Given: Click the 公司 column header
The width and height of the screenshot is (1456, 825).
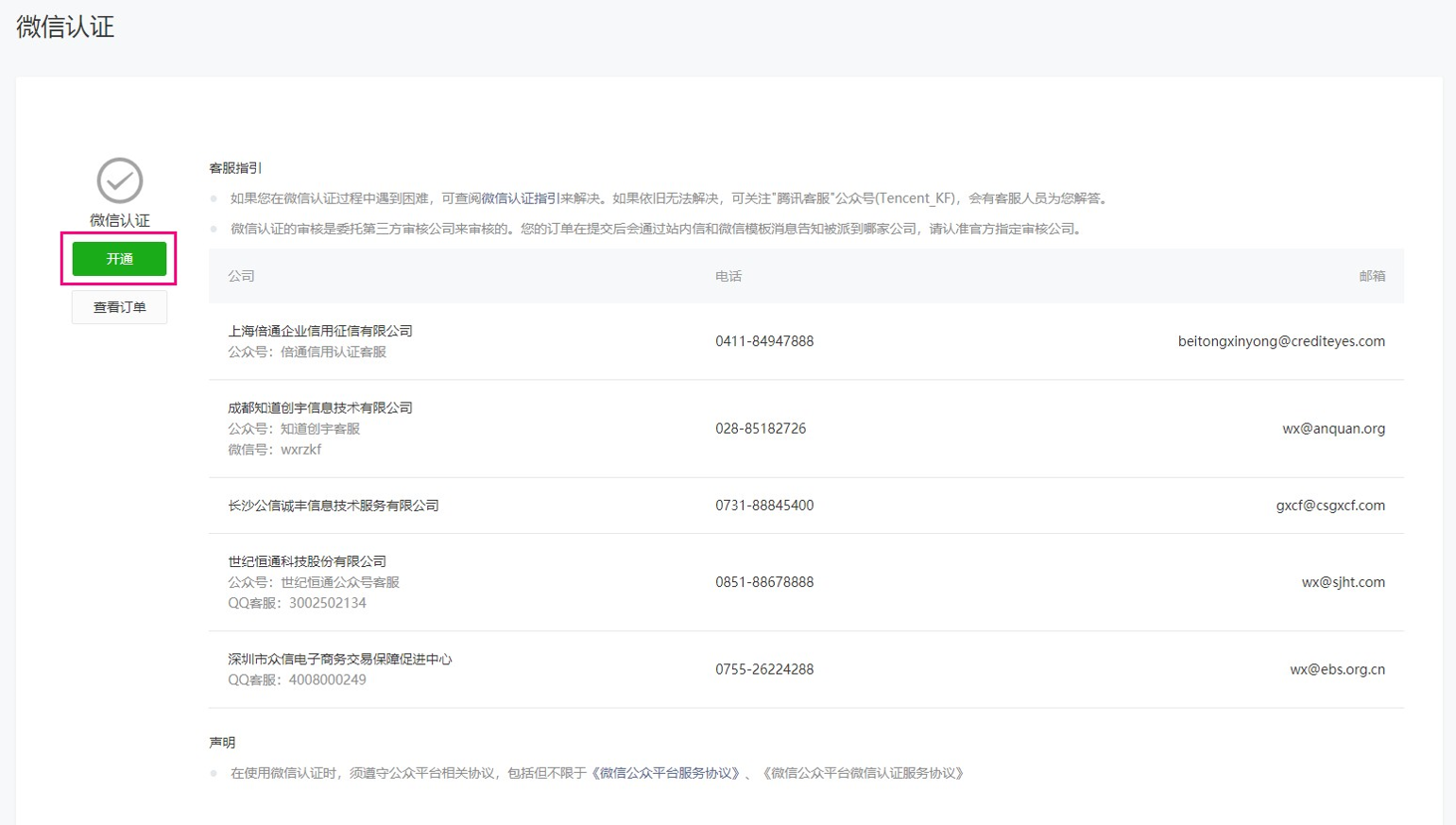Looking at the screenshot, I should click(241, 276).
